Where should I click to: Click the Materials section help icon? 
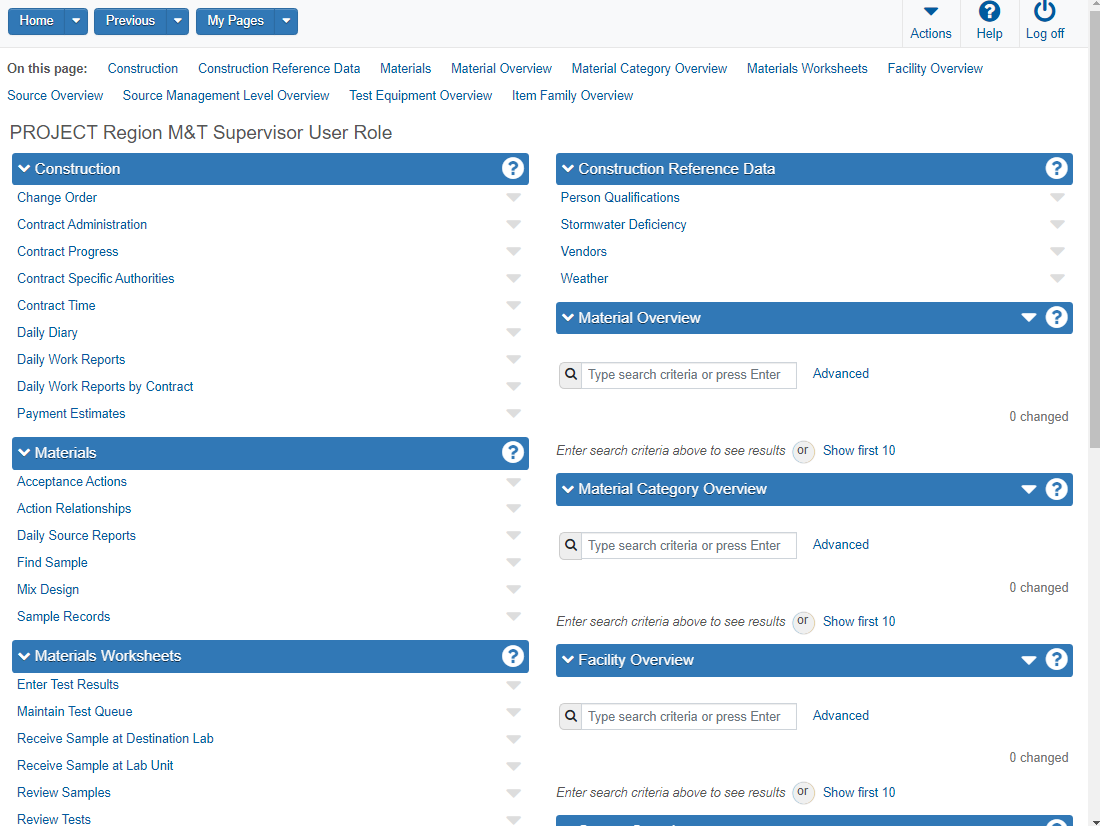(513, 452)
